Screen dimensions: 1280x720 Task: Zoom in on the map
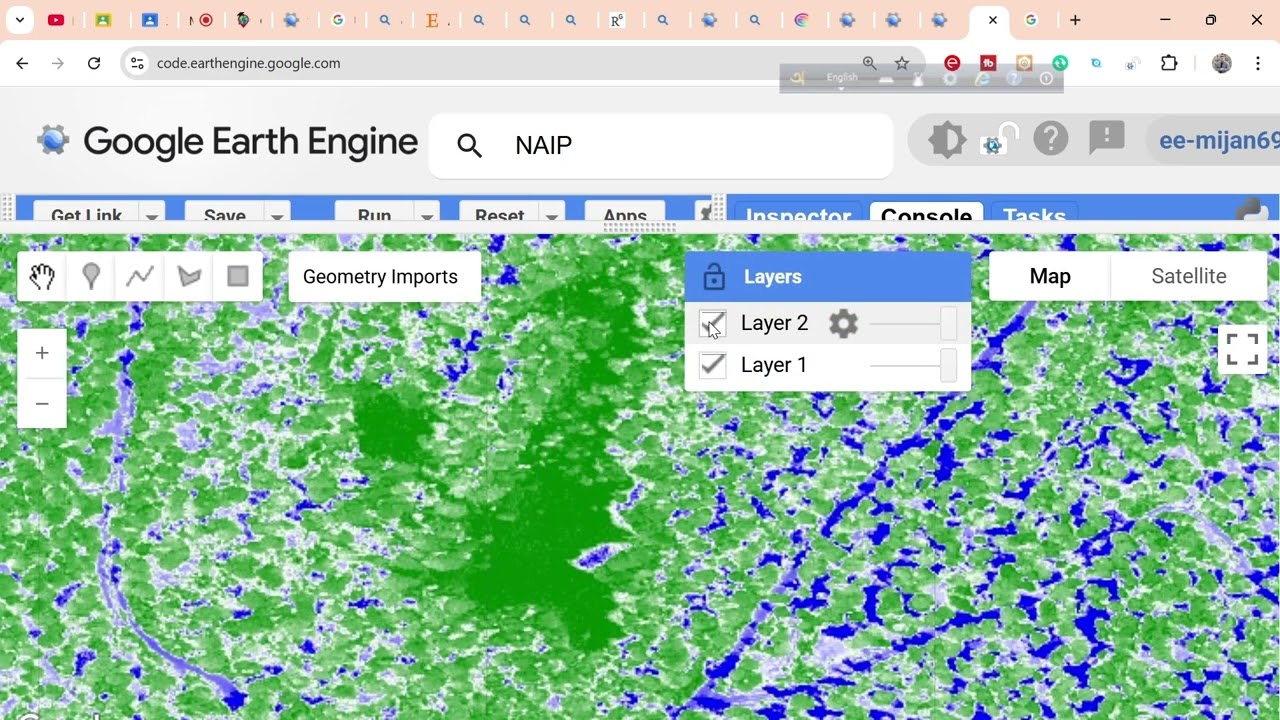42,353
